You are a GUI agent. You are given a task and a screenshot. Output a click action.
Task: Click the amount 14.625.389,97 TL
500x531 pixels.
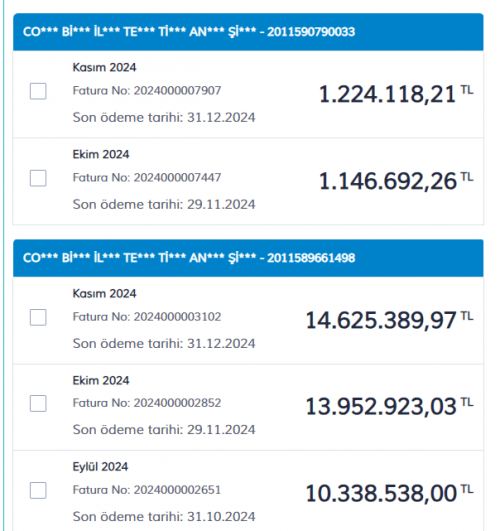(389, 320)
